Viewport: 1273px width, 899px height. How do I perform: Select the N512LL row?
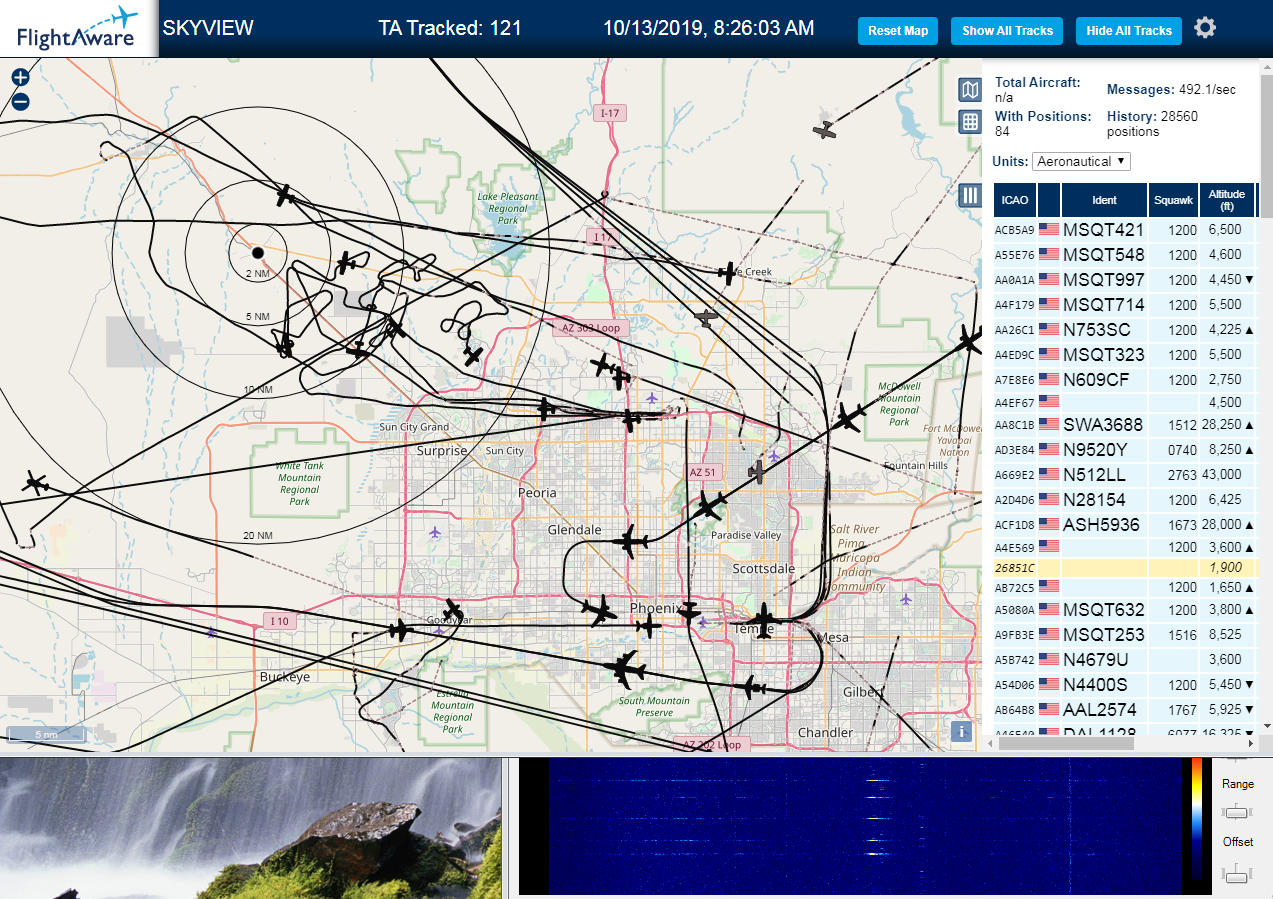point(1124,474)
